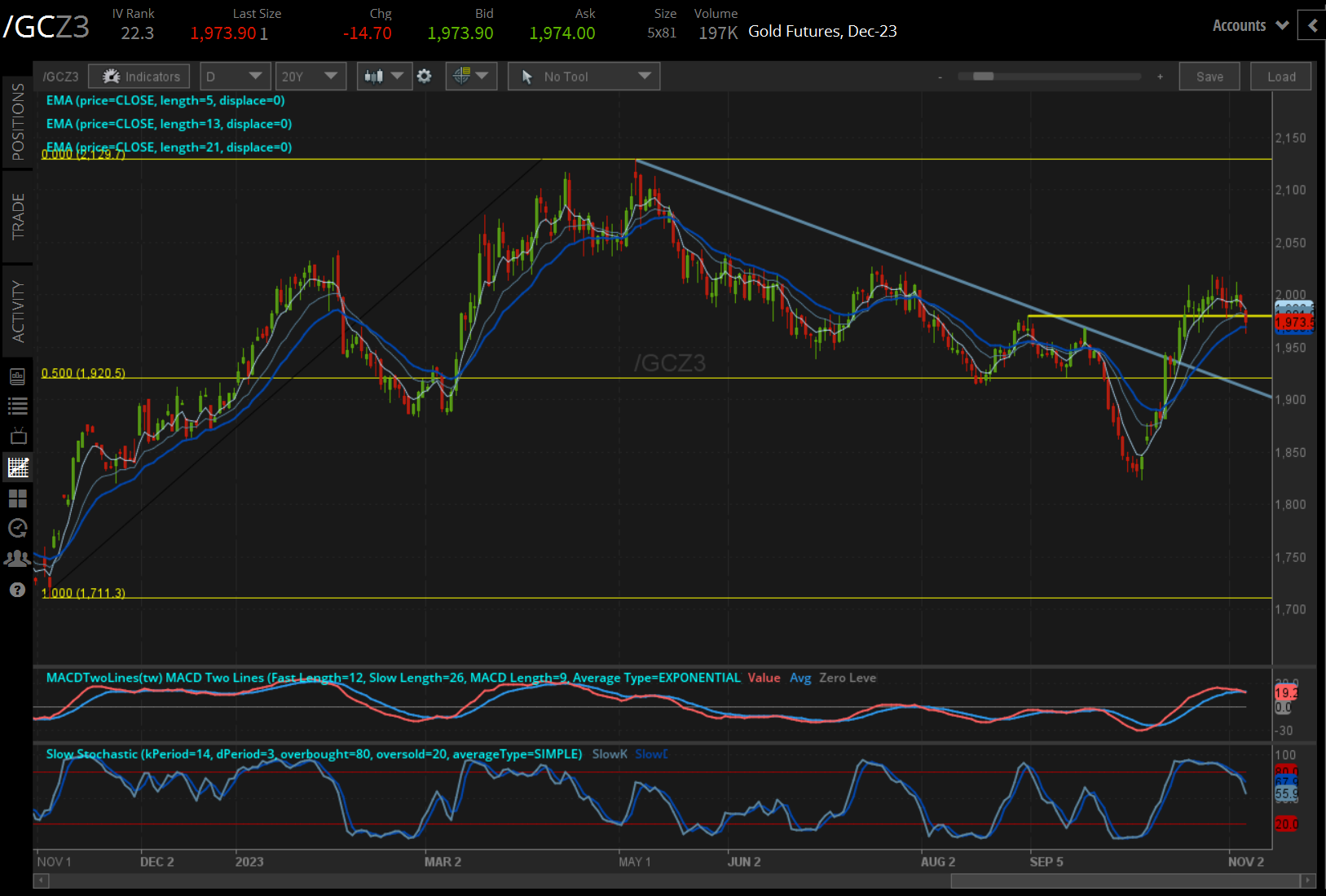Click the Save button
Image resolution: width=1326 pixels, height=896 pixels.
(x=1209, y=76)
